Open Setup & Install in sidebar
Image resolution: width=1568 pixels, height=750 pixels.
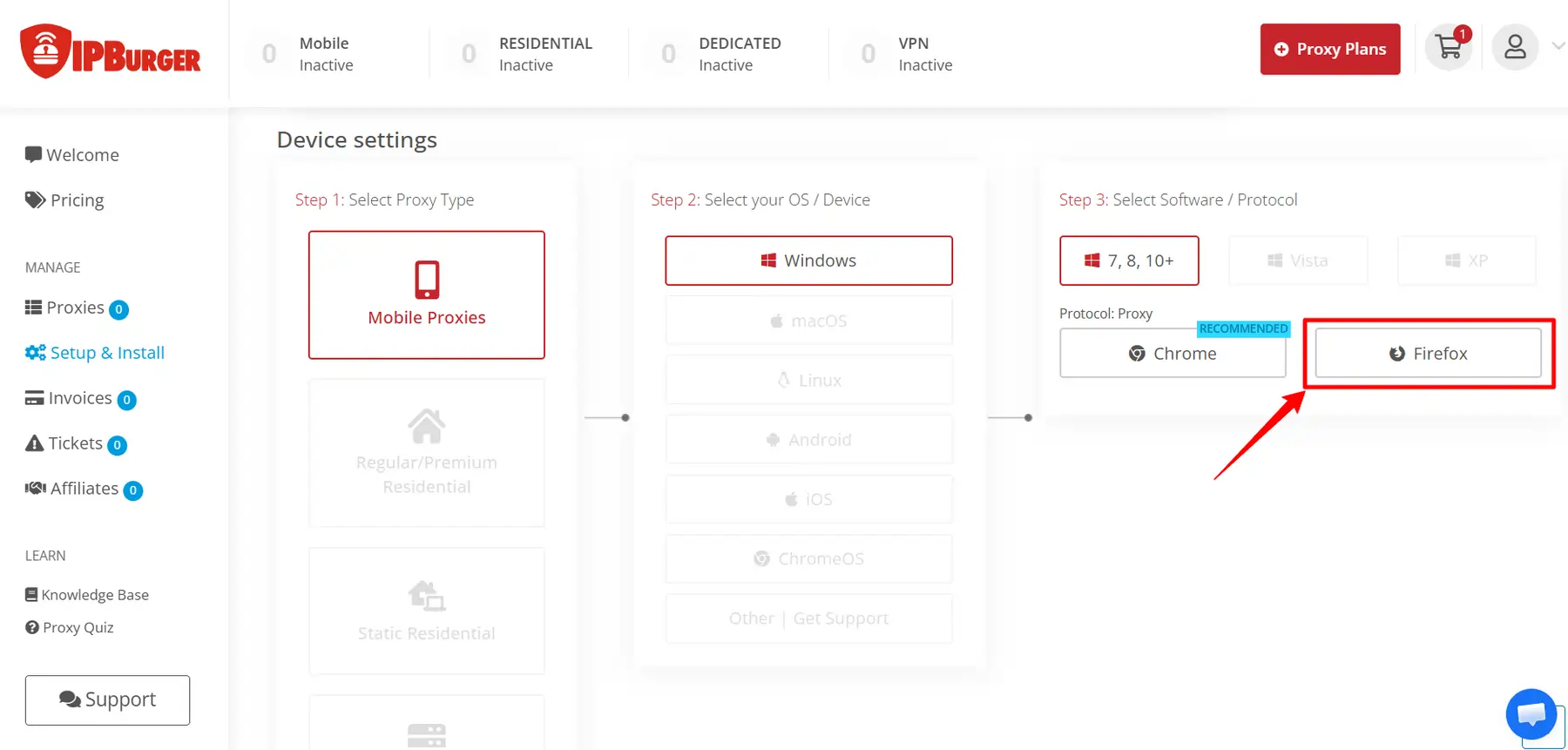tap(95, 353)
